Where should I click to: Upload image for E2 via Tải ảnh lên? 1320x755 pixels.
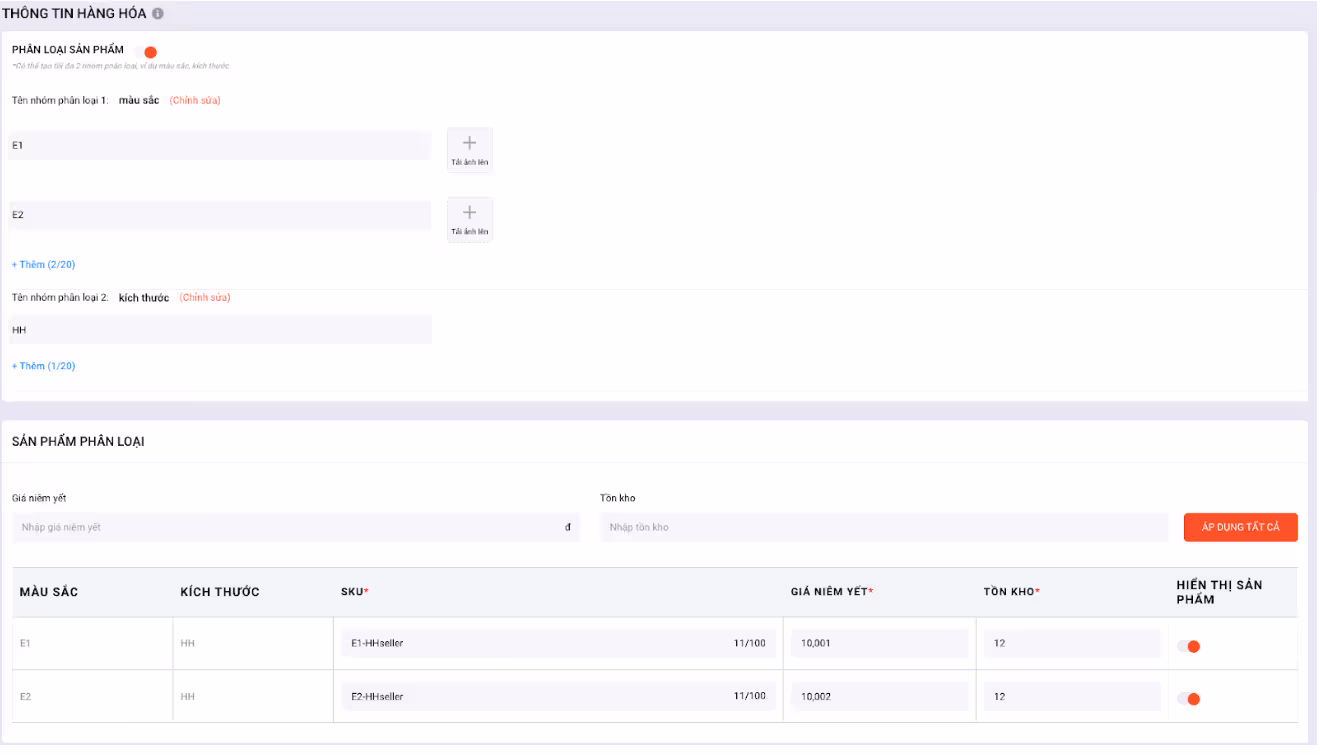[470, 219]
